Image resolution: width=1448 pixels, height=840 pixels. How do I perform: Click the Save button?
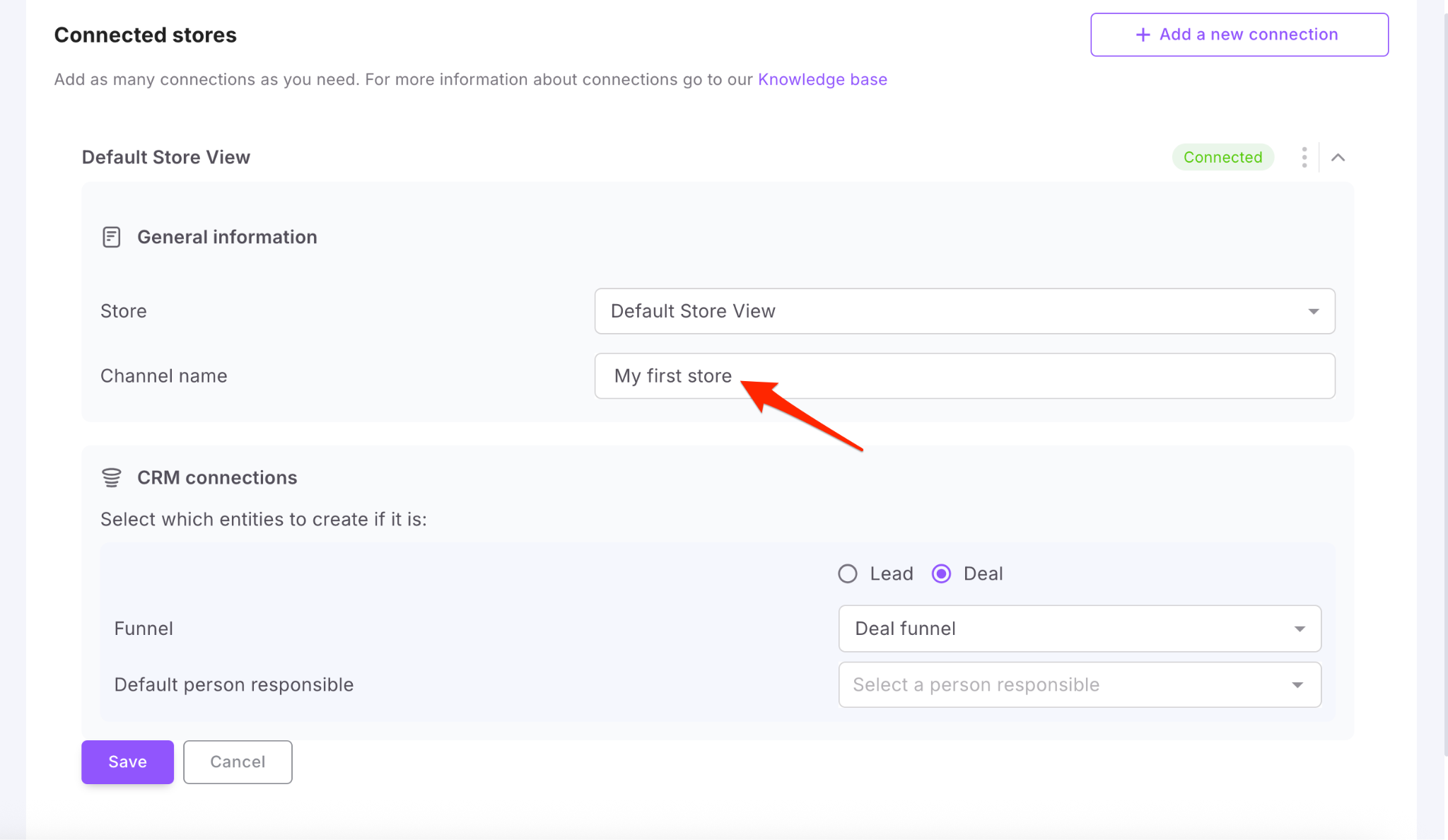[x=127, y=762]
